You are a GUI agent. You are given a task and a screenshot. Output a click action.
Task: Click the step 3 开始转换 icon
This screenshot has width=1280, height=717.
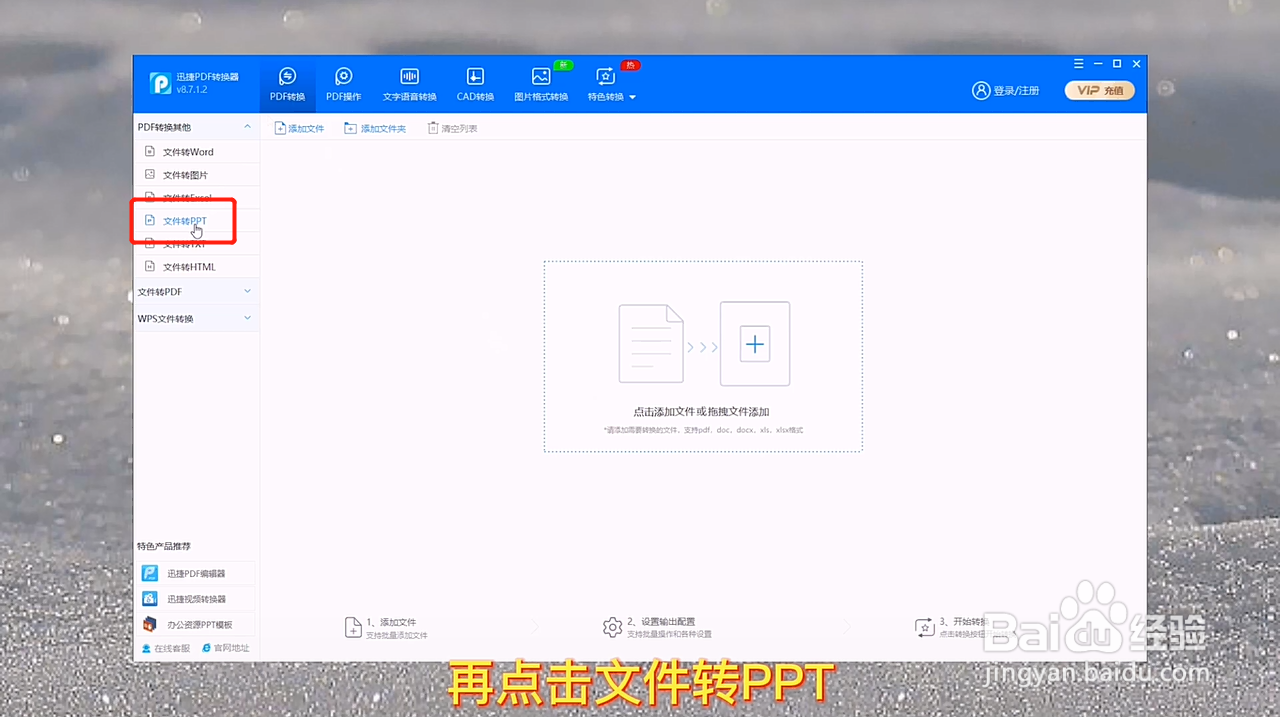924,627
